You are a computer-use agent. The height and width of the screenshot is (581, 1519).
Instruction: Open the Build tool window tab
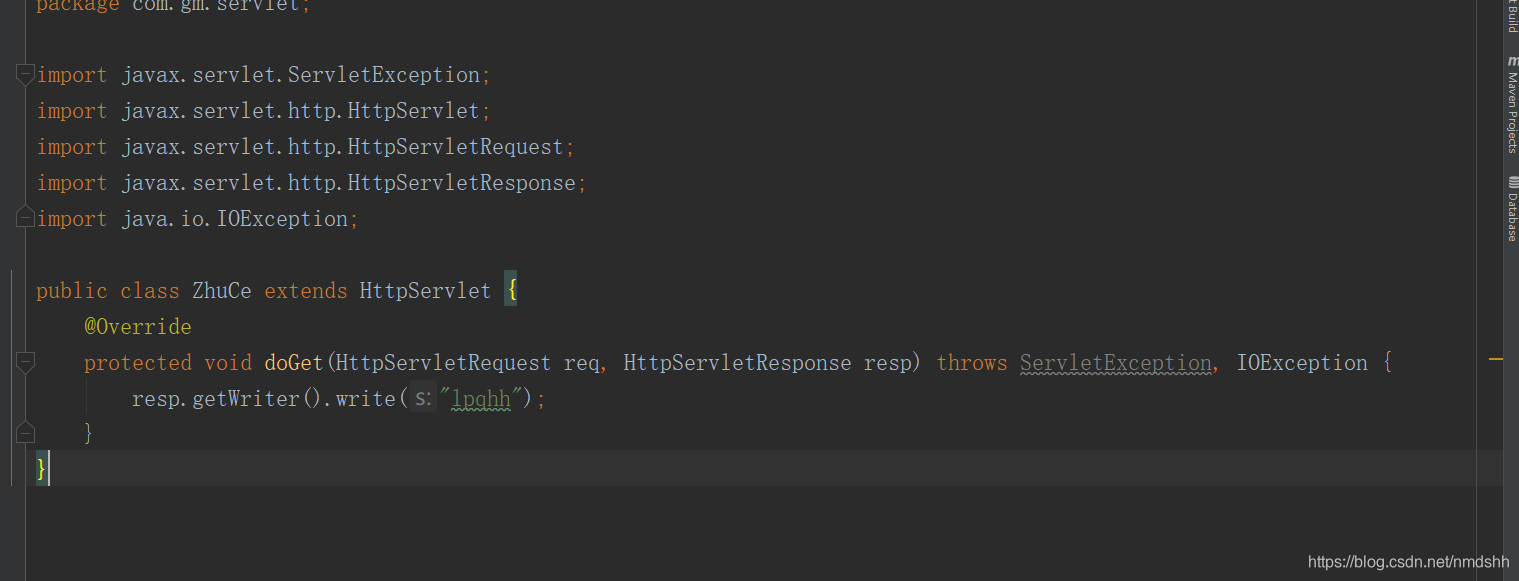tap(1512, 17)
